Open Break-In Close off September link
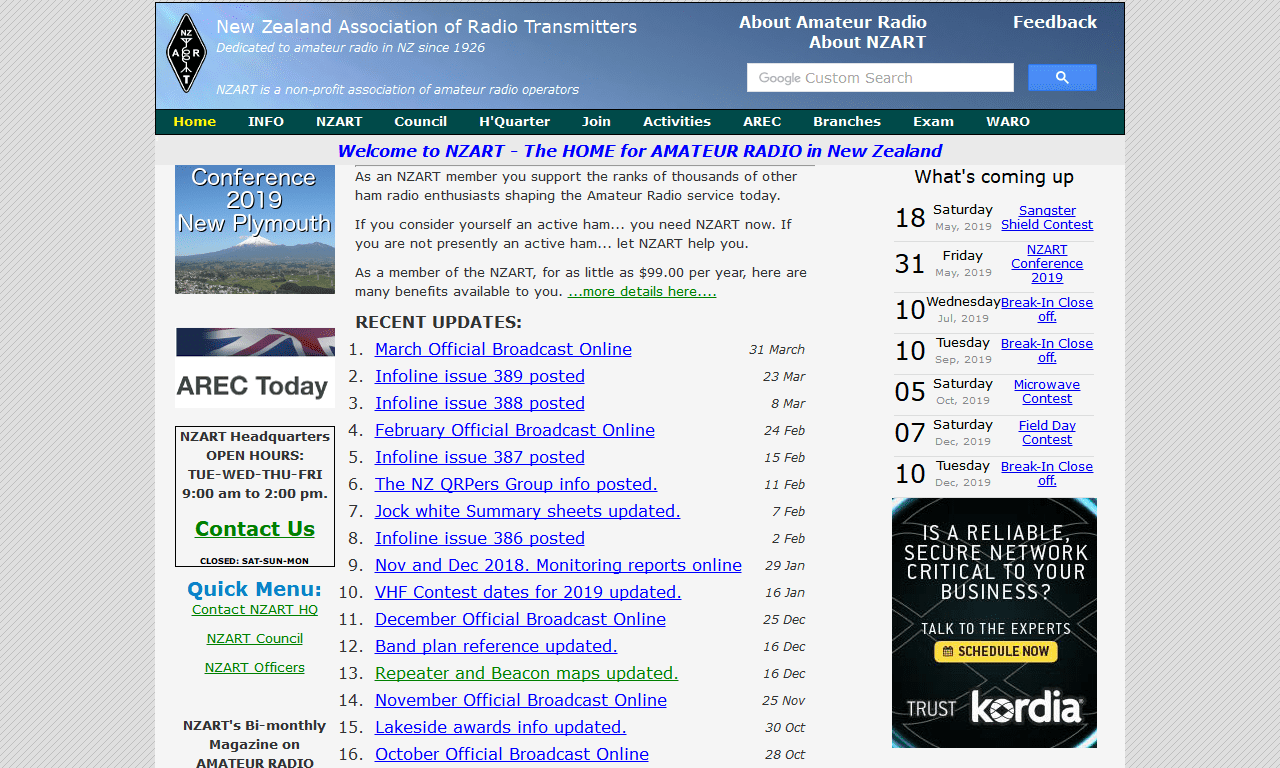The height and width of the screenshot is (768, 1280). pos(1047,351)
